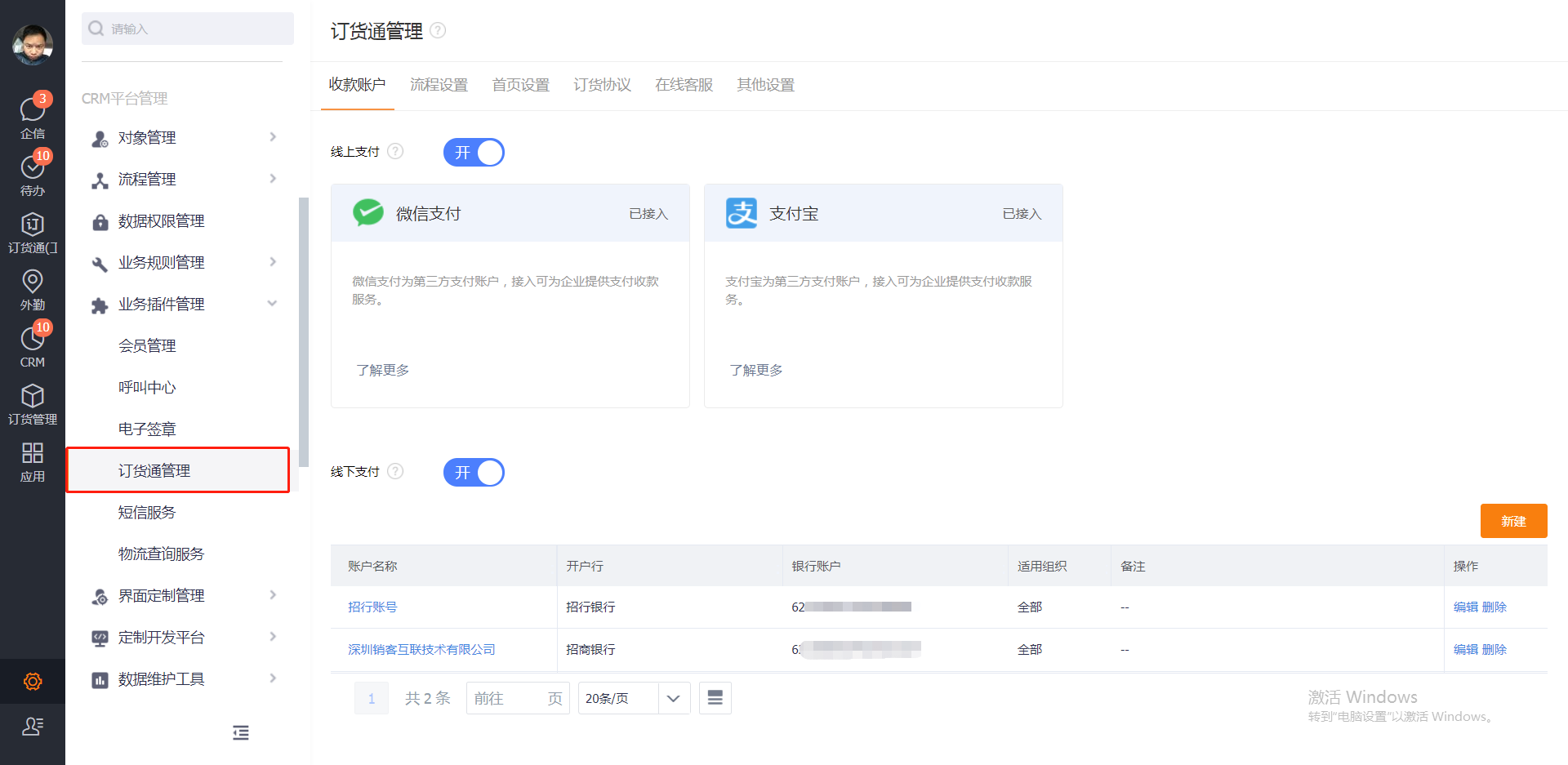This screenshot has height=765, width=1568.
Task: Click help icon next to 线下支付
Action: [395, 471]
